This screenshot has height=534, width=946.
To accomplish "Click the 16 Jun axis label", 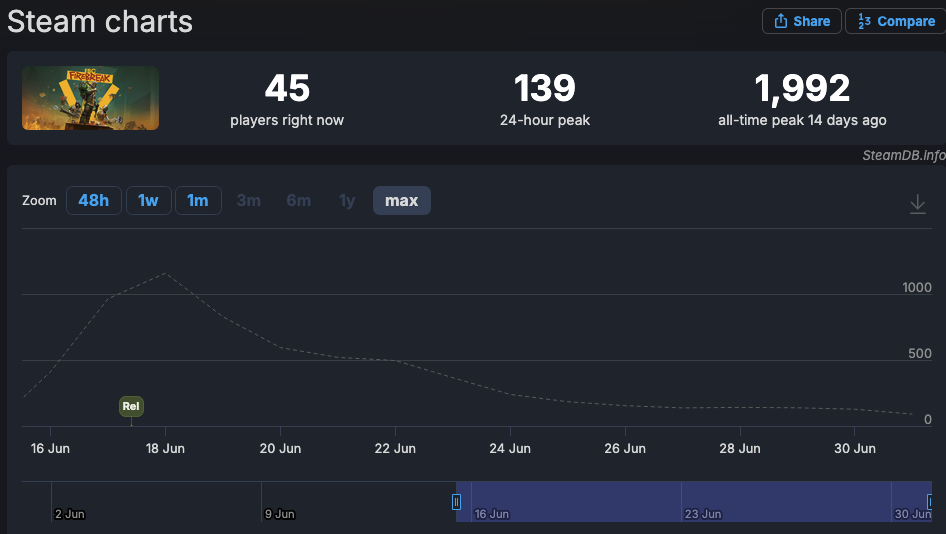I will 50,448.
